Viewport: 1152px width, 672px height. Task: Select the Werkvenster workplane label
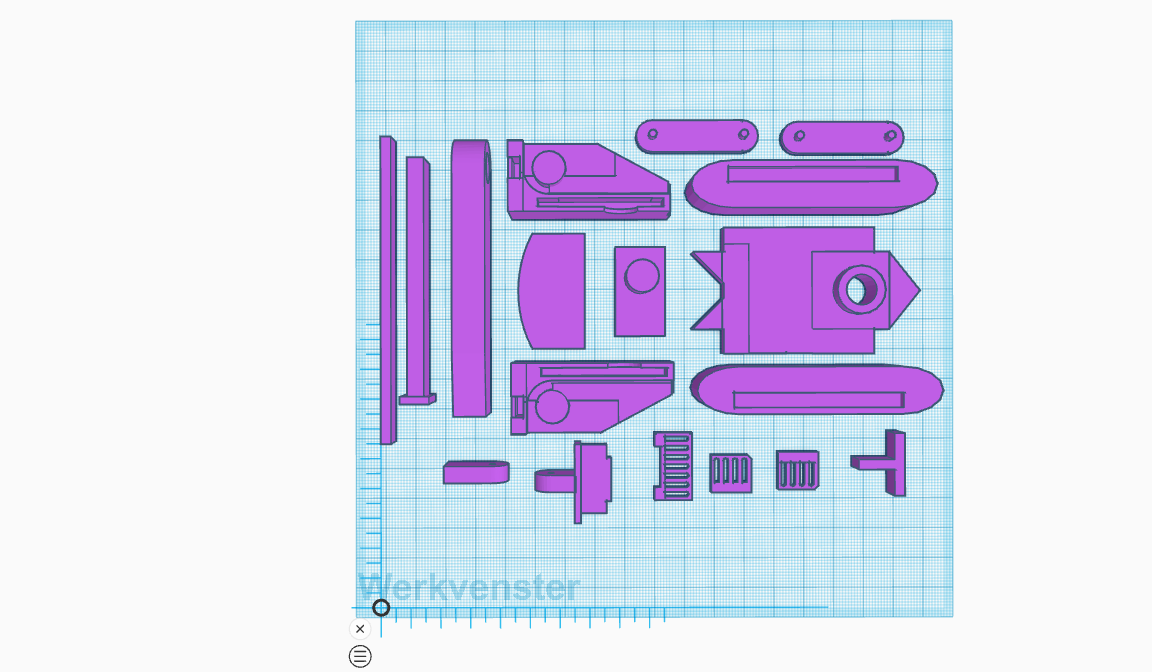click(469, 588)
